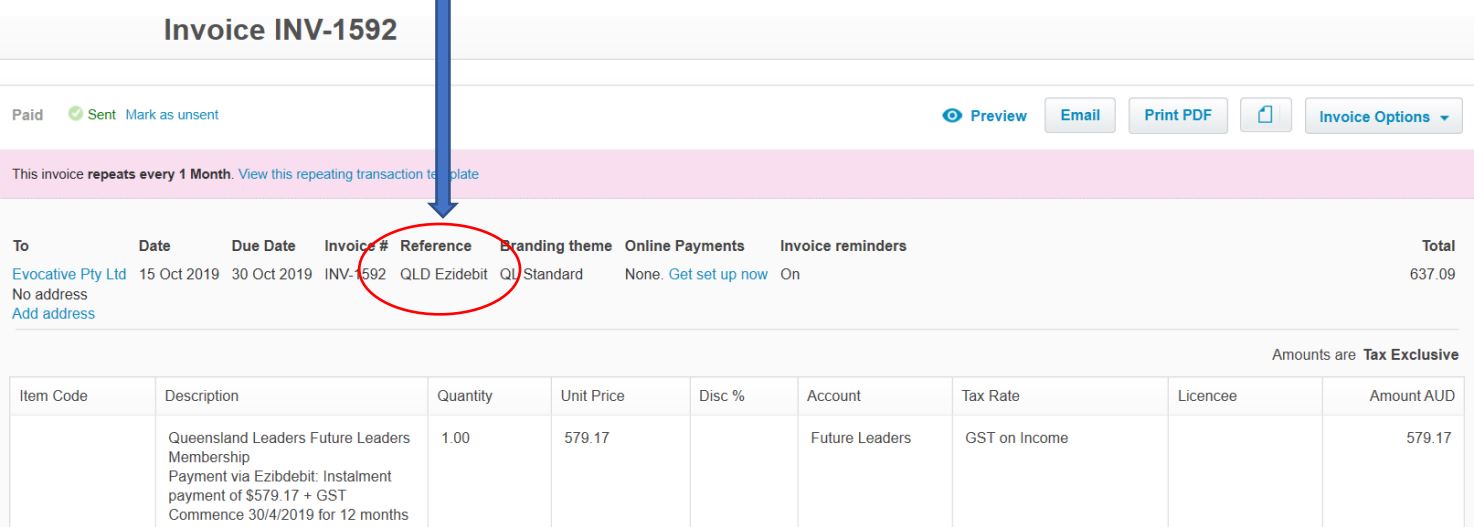Click the Preview eye icon

coord(952,116)
